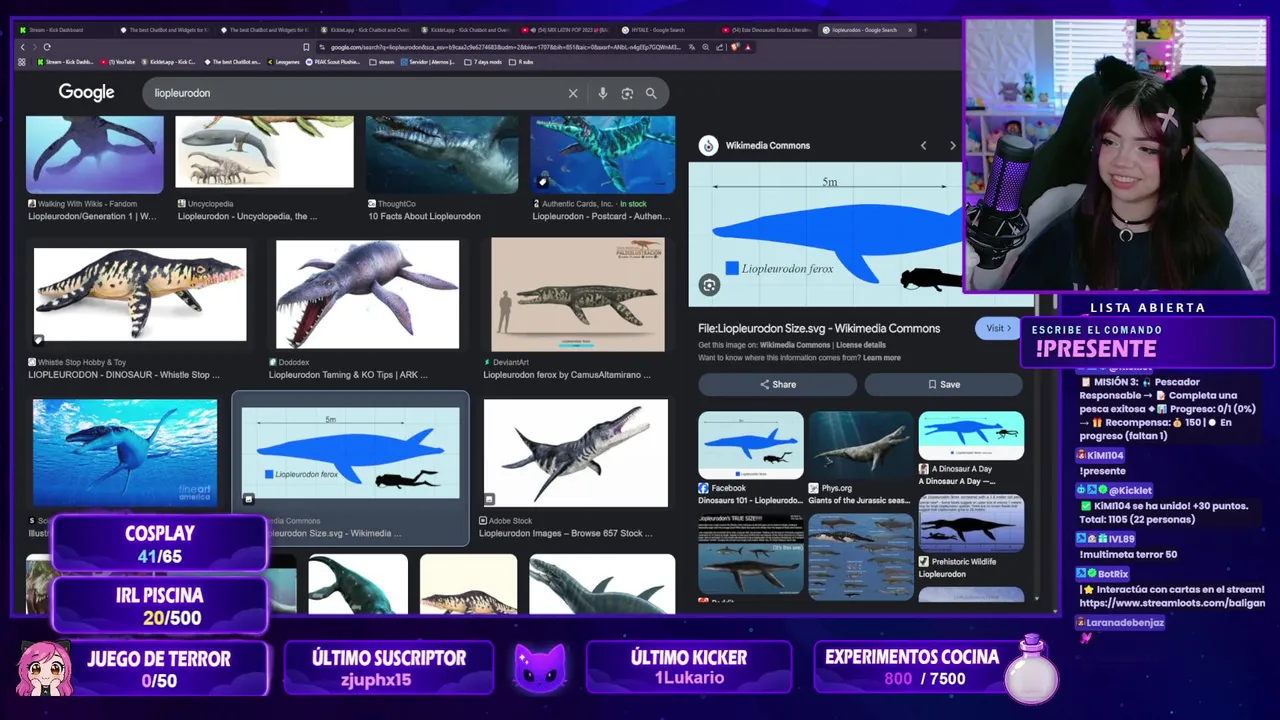Open the Dododex Liopleurodon Taming image

(x=367, y=294)
